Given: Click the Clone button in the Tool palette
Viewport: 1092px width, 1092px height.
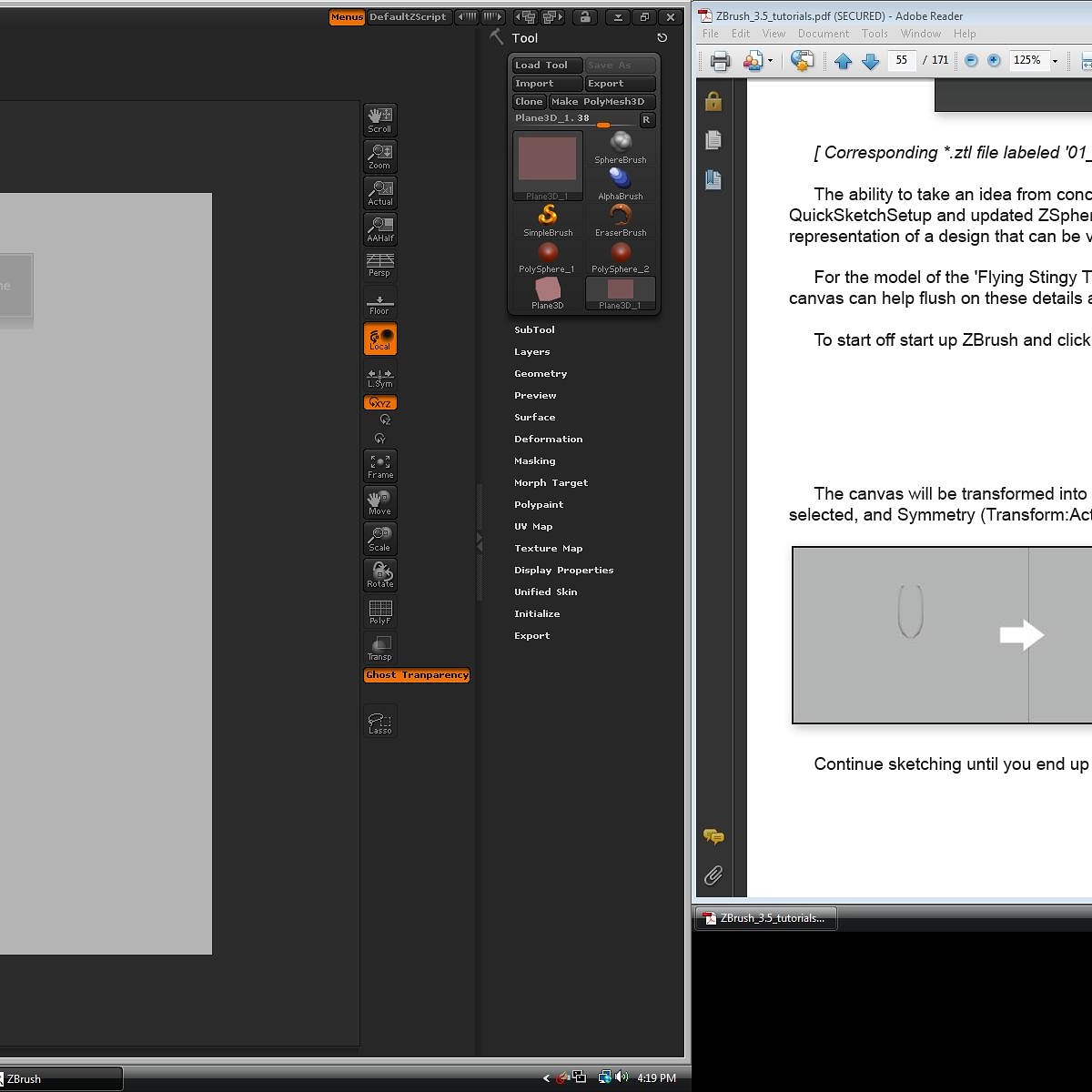Looking at the screenshot, I should [x=528, y=101].
